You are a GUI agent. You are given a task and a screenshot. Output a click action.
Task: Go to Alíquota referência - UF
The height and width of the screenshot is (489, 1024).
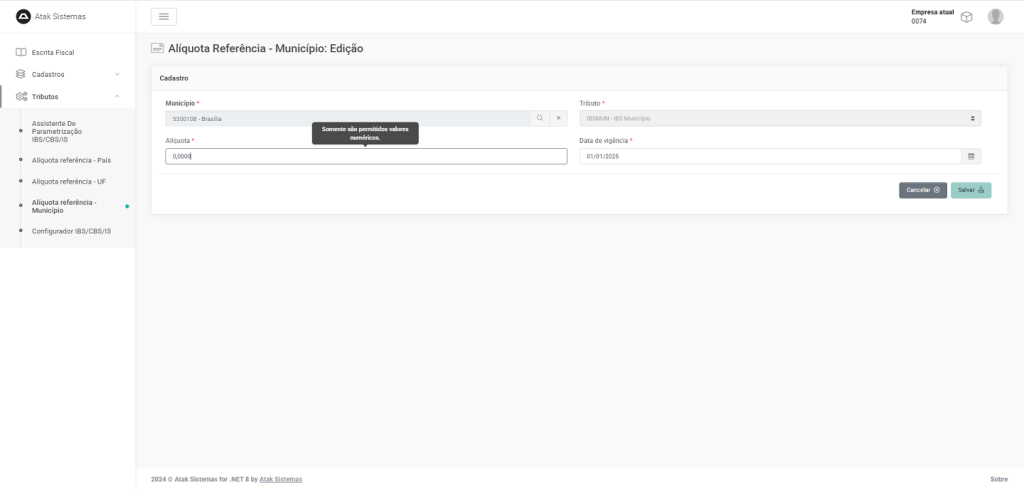coord(69,182)
